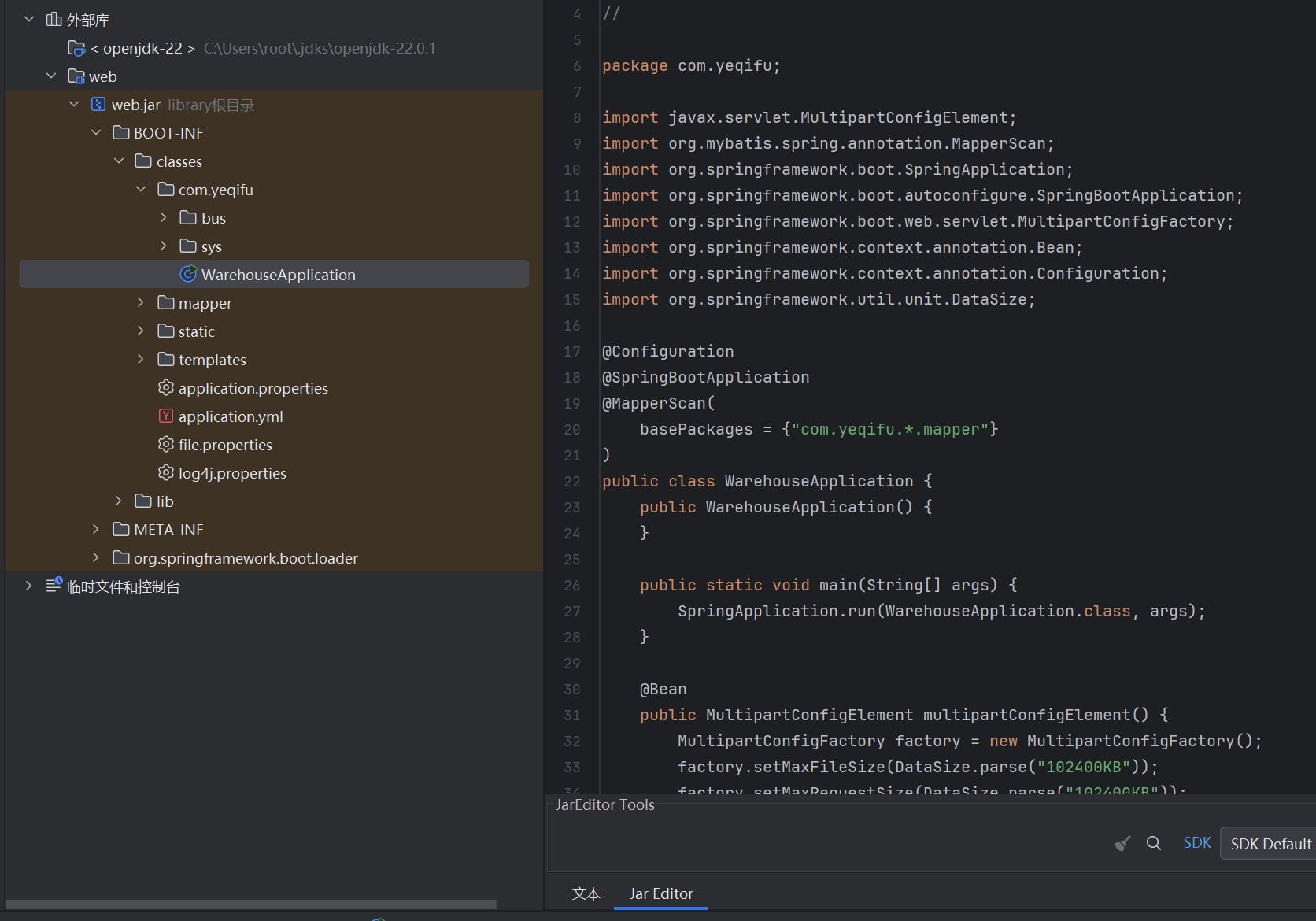The height and width of the screenshot is (921, 1316).
Task: Expand the sys folder
Action: coord(163,246)
